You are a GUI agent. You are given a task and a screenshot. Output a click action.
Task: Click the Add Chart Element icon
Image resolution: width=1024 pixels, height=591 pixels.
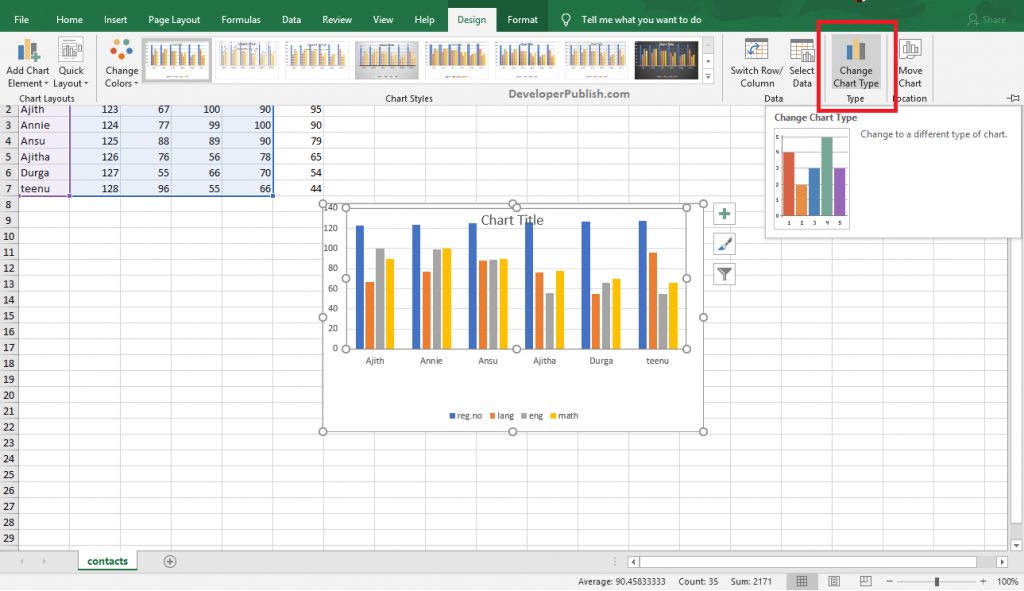(x=27, y=50)
